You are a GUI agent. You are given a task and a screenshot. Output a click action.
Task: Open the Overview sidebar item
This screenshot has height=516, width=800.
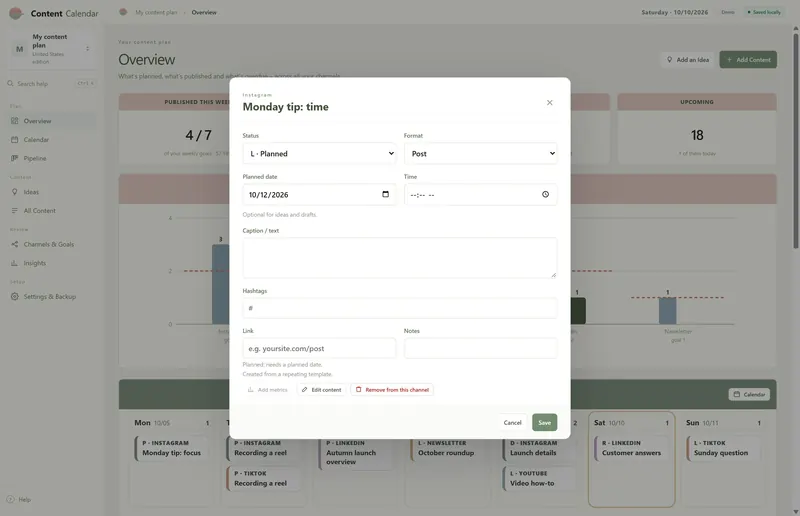(x=52, y=121)
